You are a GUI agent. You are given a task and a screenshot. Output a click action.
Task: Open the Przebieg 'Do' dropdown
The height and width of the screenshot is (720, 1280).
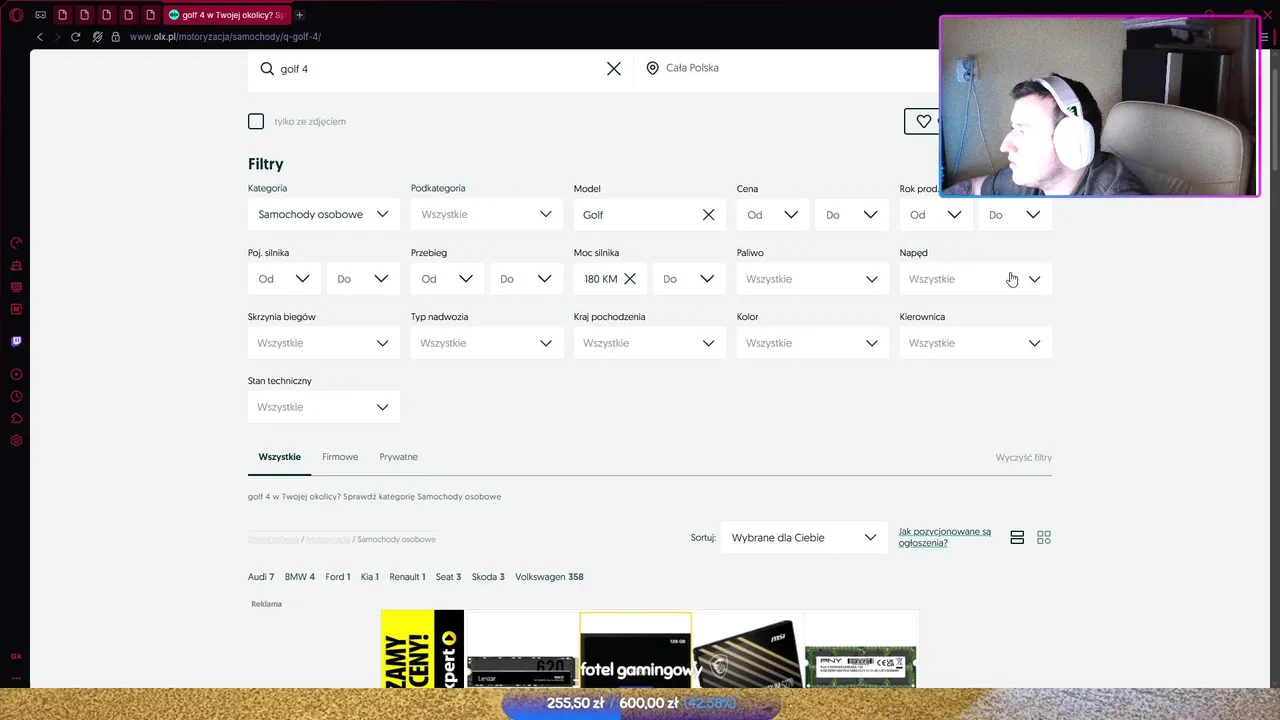pyautogui.click(x=526, y=278)
